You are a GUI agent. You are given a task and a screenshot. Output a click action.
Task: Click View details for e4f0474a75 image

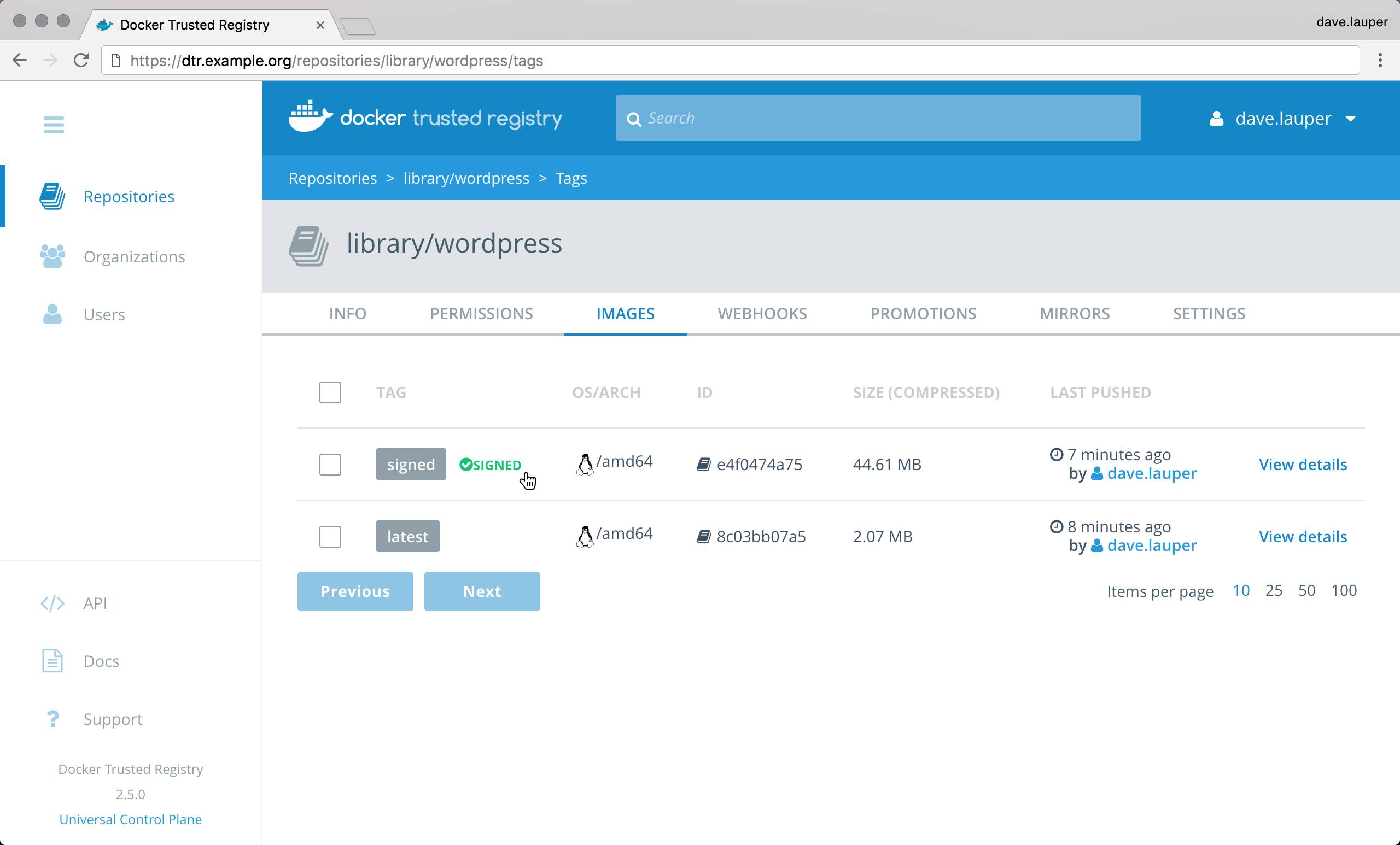[x=1302, y=465]
